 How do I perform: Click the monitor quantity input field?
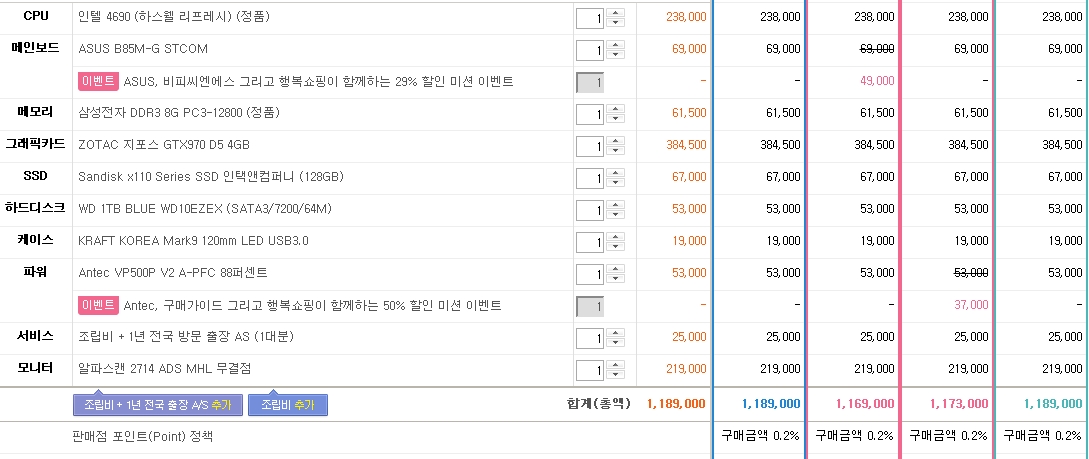pyautogui.click(x=590, y=370)
